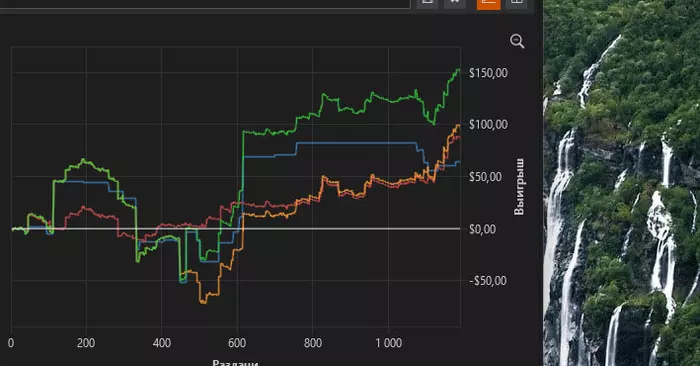Click the leftmost square toolbar button

click(427, 4)
